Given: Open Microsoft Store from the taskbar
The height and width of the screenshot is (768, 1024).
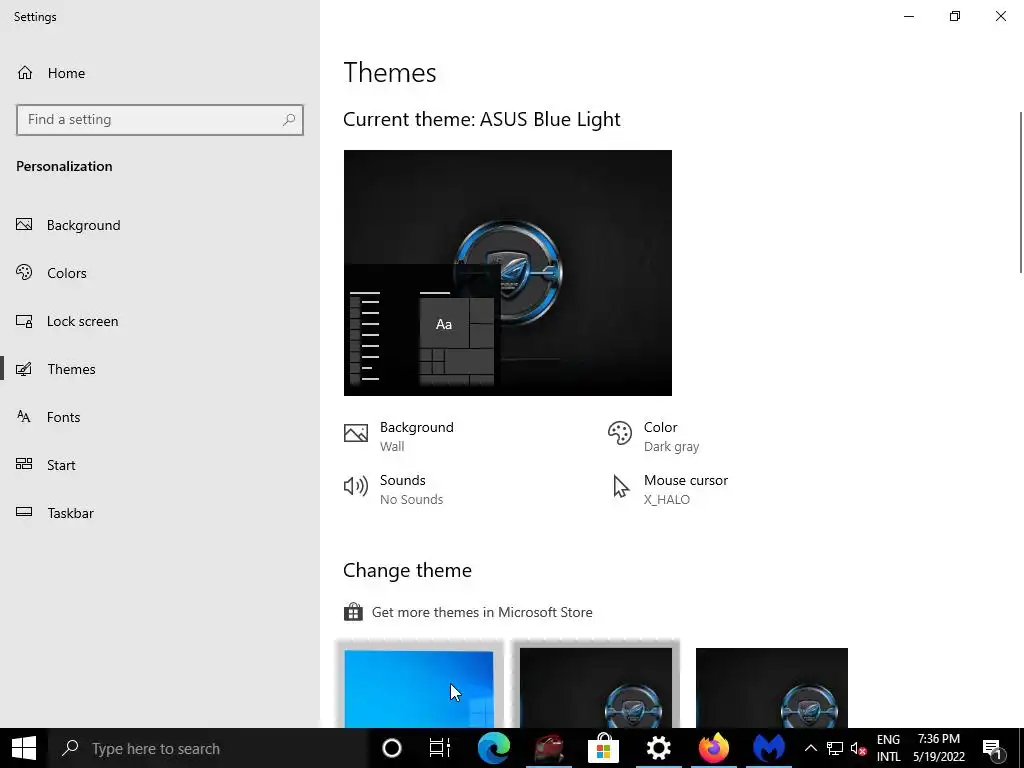Looking at the screenshot, I should [603, 748].
